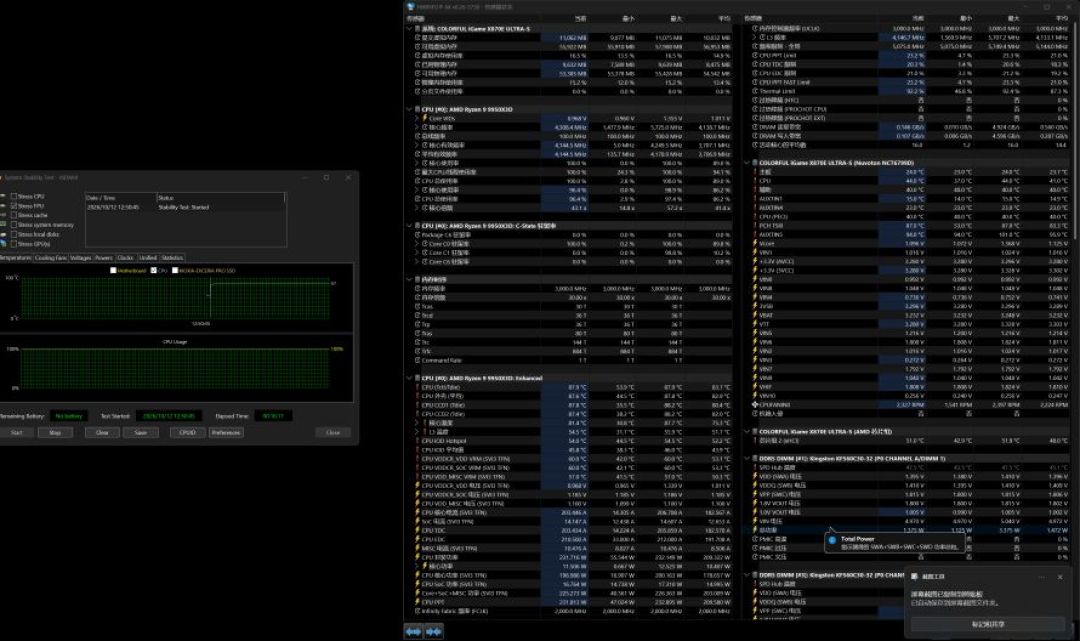This screenshot has width=1080, height=641.
Task: Click the info icon in the Total Power tooltip
Action: pyautogui.click(x=832, y=540)
